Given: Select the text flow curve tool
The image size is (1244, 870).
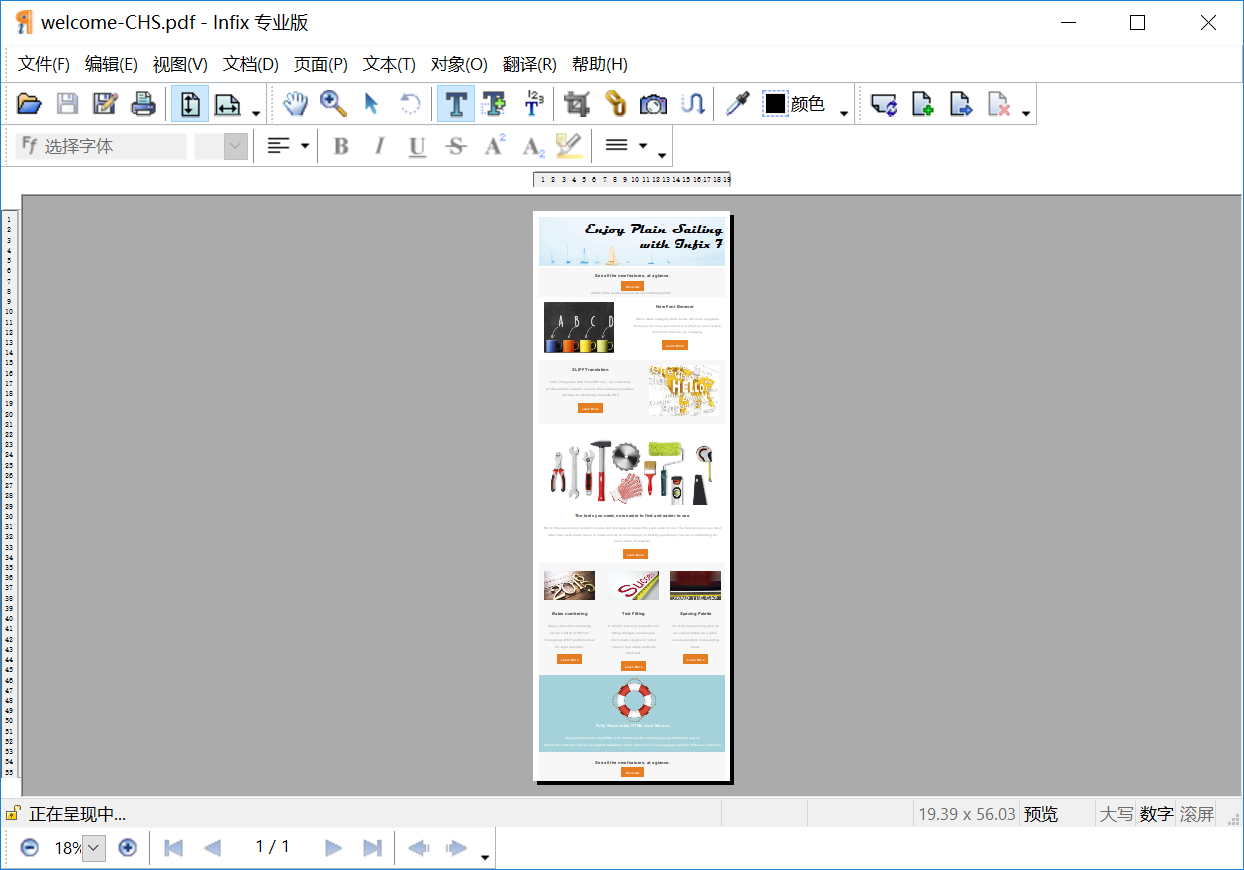Looking at the screenshot, I should (693, 104).
